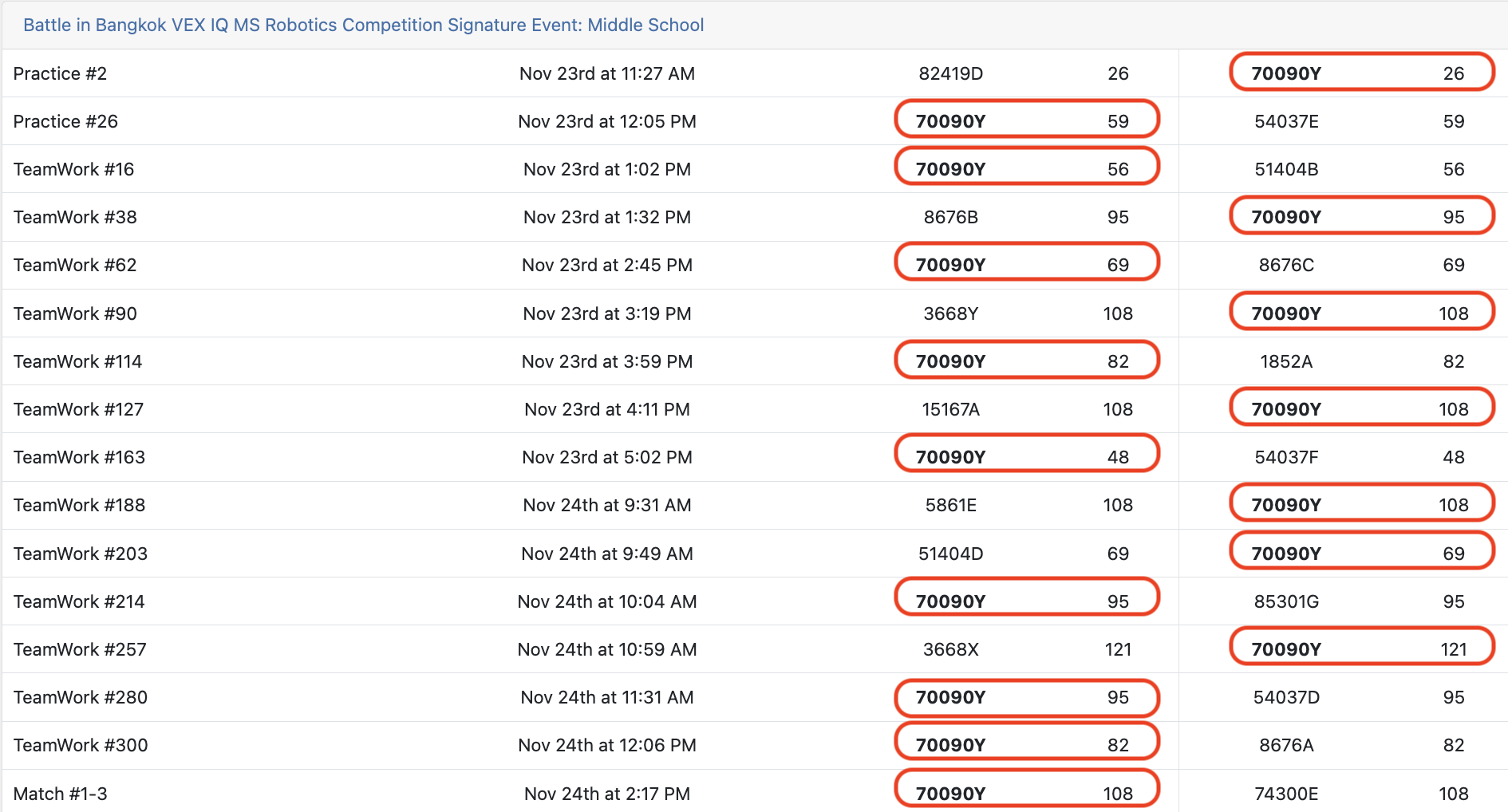Click team 54037E in Practice #26
The height and width of the screenshot is (812, 1508).
click(1286, 121)
